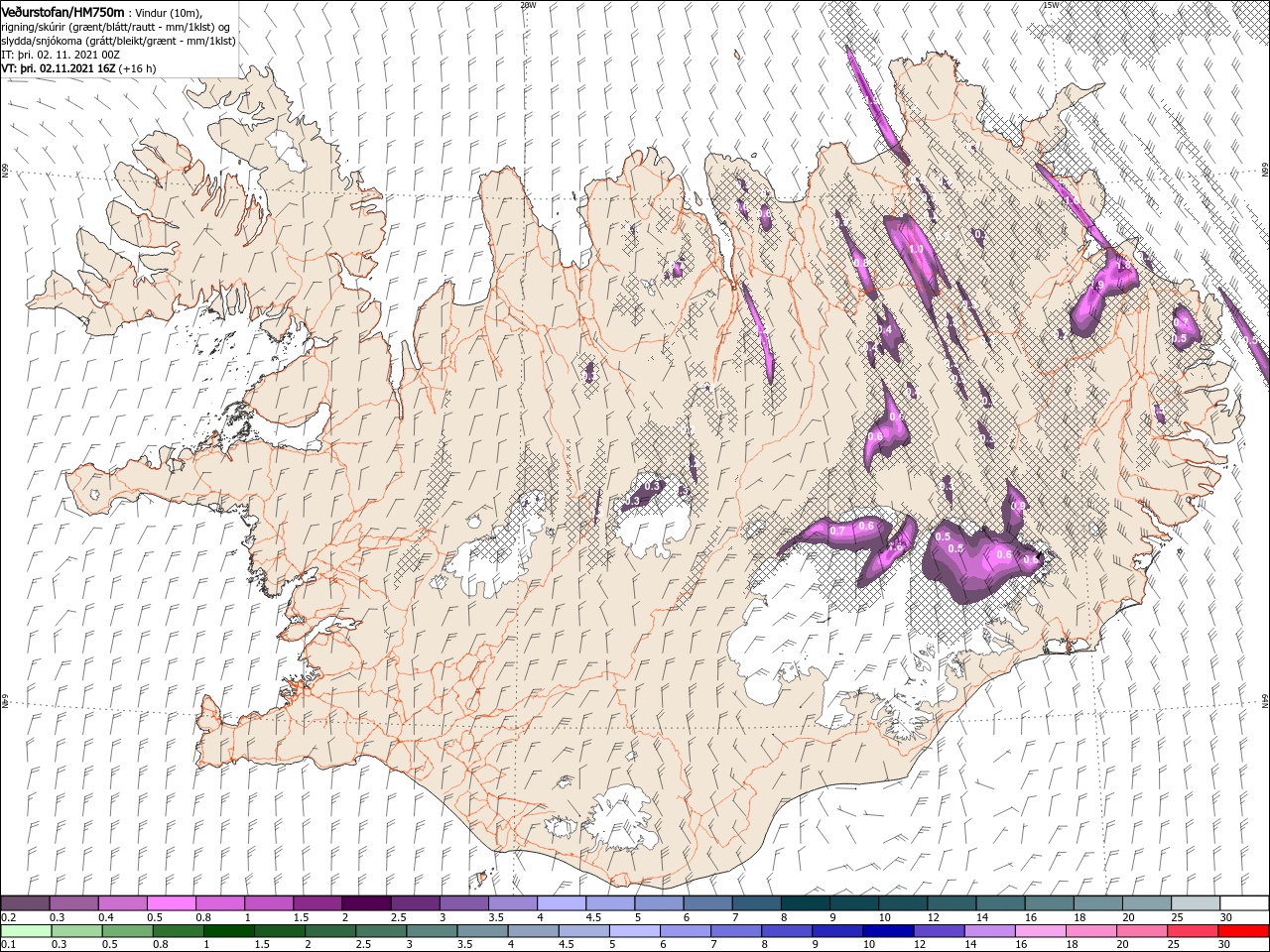The image size is (1270, 952).
Task: Pick the magenta snow swatch between 1 and 1.5
Action: (x=269, y=902)
